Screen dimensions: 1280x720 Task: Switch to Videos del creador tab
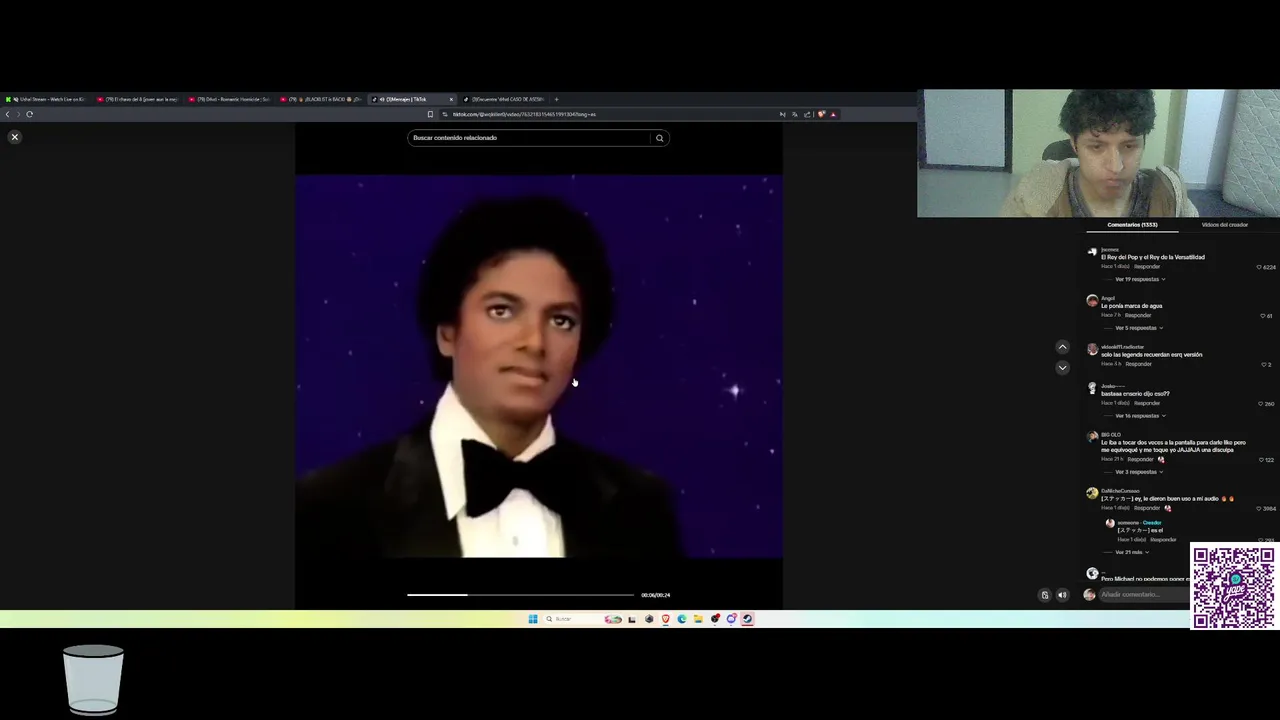click(x=1224, y=225)
